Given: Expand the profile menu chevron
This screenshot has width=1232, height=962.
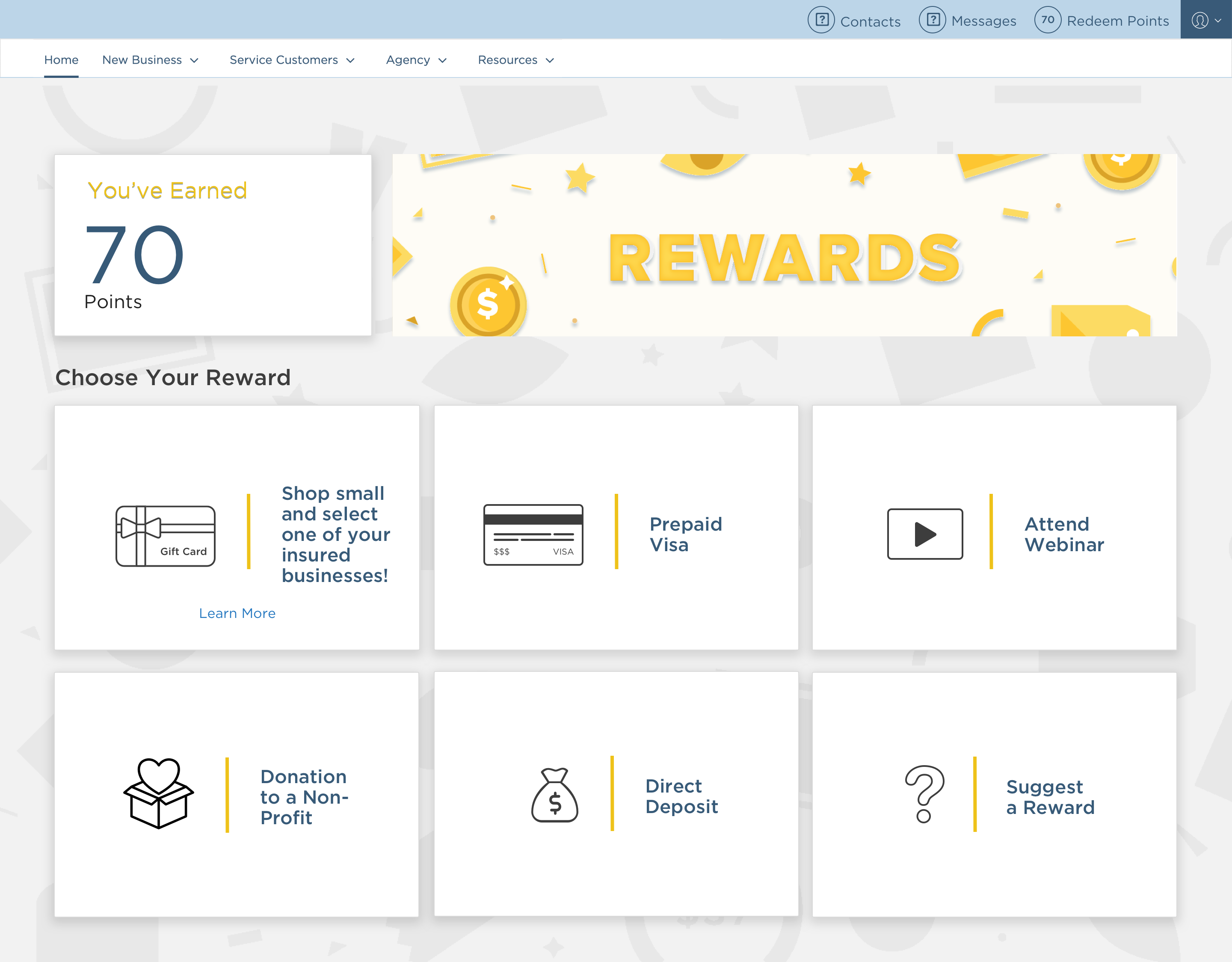Looking at the screenshot, I should 1218,20.
